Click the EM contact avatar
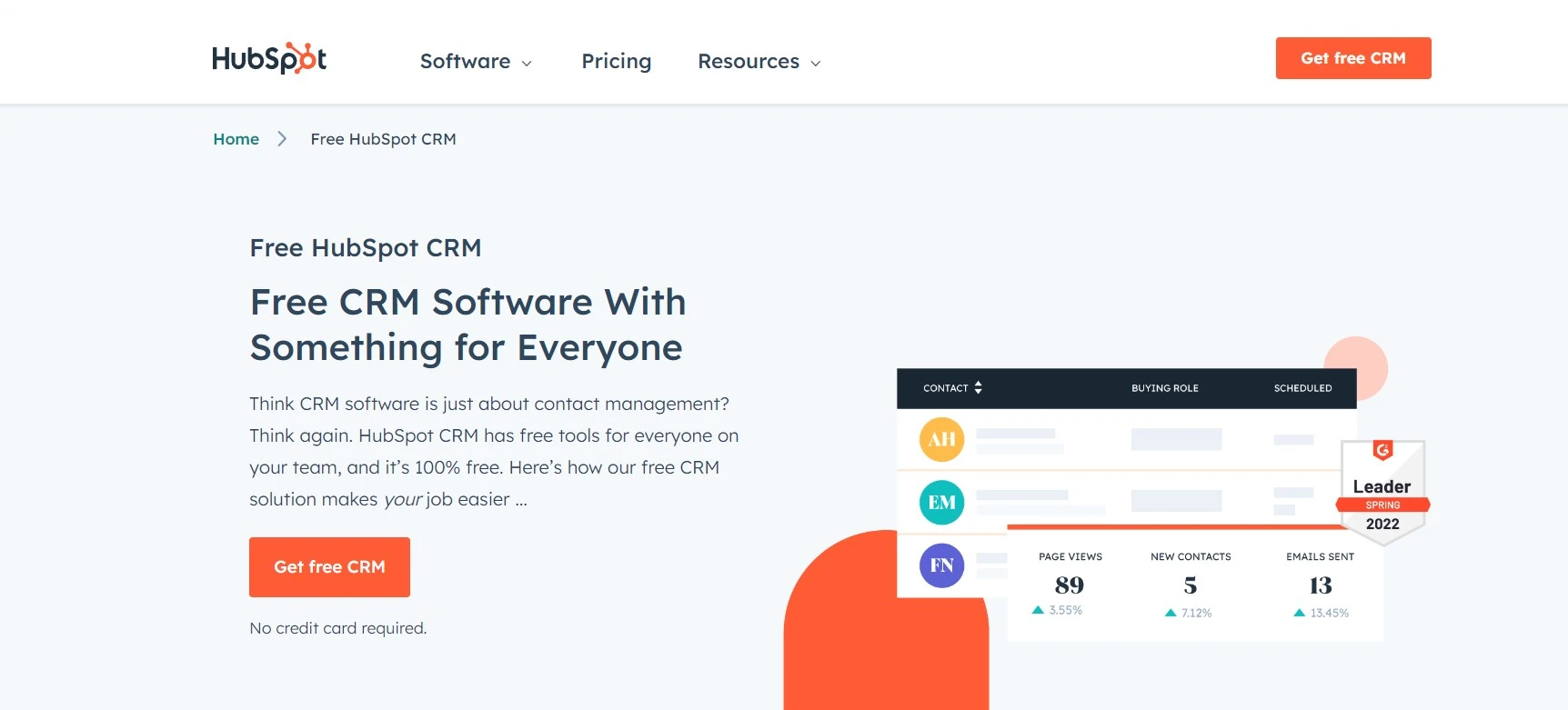Screen dimensions: 1568x710 [941, 502]
